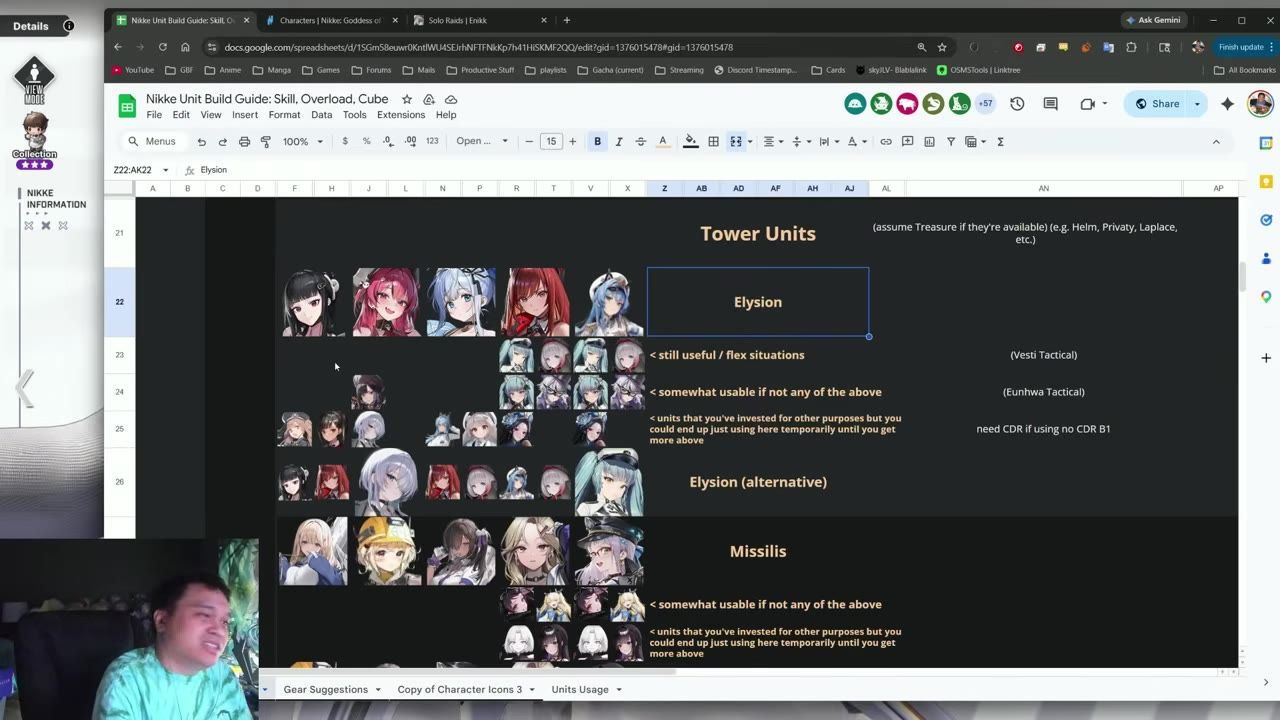Open all comments panel

tap(1050, 104)
